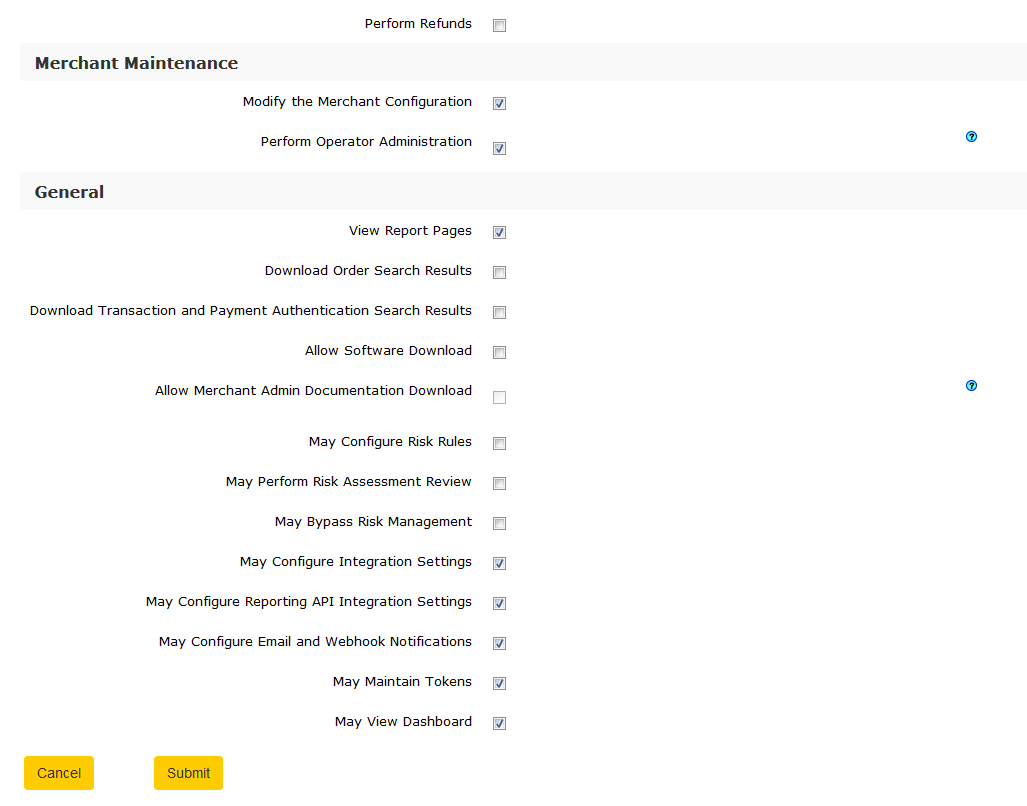This screenshot has width=1027, height=806.
Task: Uncheck May Configure Email and Webhook Notifications
Action: tap(499, 644)
